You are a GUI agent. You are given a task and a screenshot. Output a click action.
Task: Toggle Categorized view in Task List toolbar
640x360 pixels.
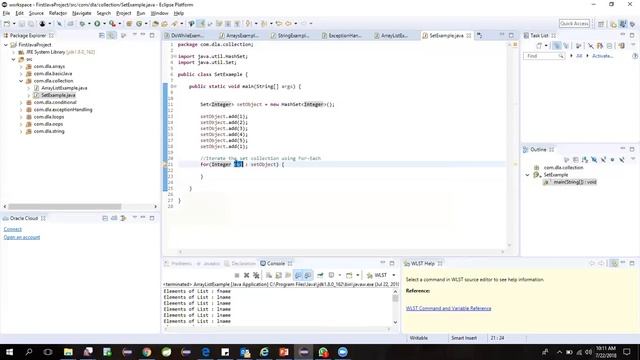pos(556,46)
